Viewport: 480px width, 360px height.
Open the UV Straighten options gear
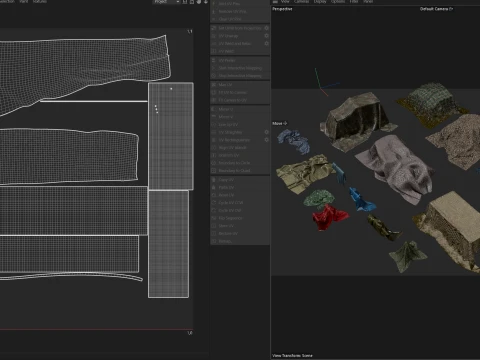(x=266, y=132)
